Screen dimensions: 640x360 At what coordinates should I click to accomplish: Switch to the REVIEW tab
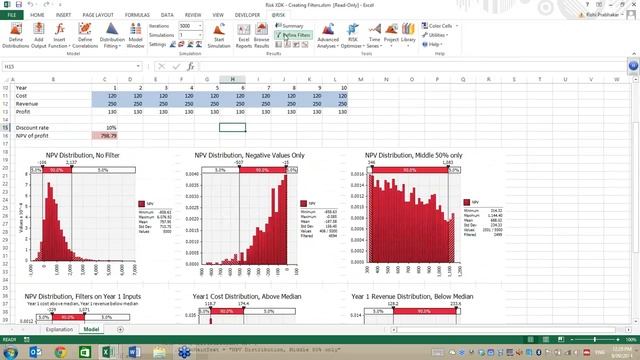coord(193,15)
